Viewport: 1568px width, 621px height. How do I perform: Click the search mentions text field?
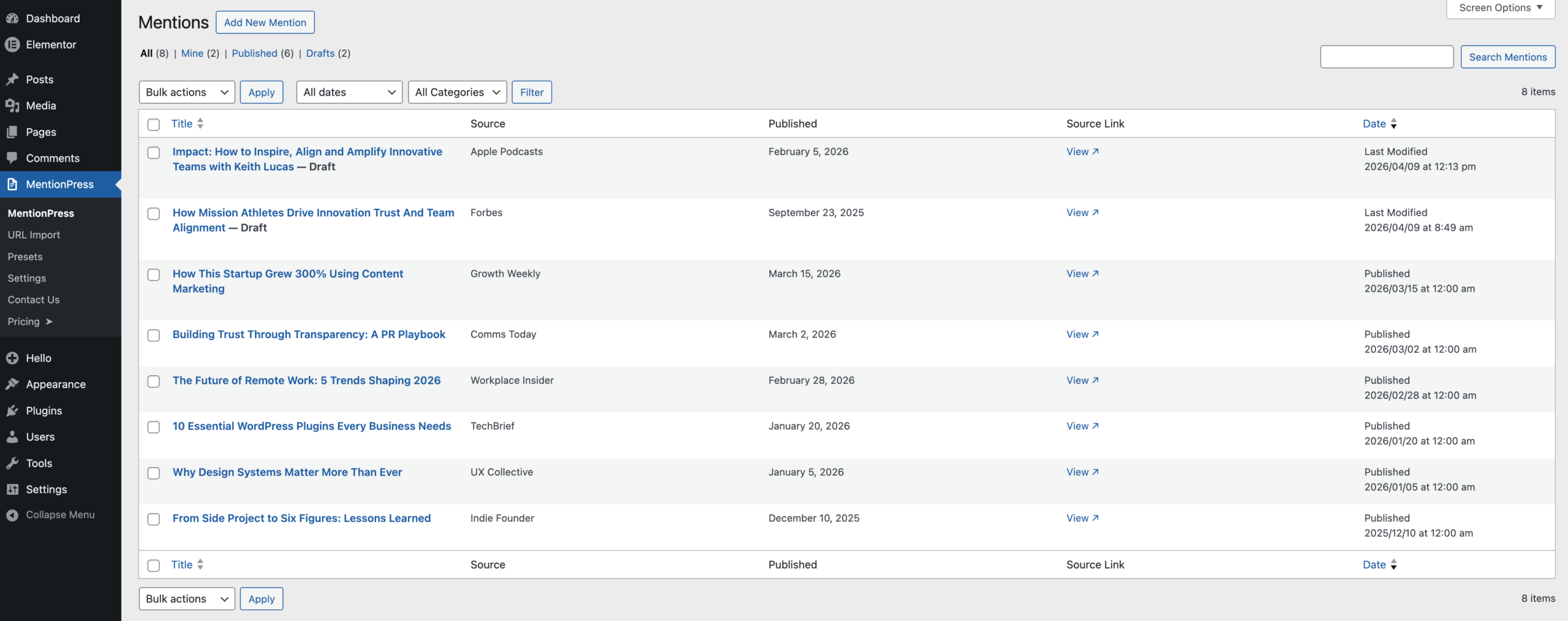pos(1386,57)
